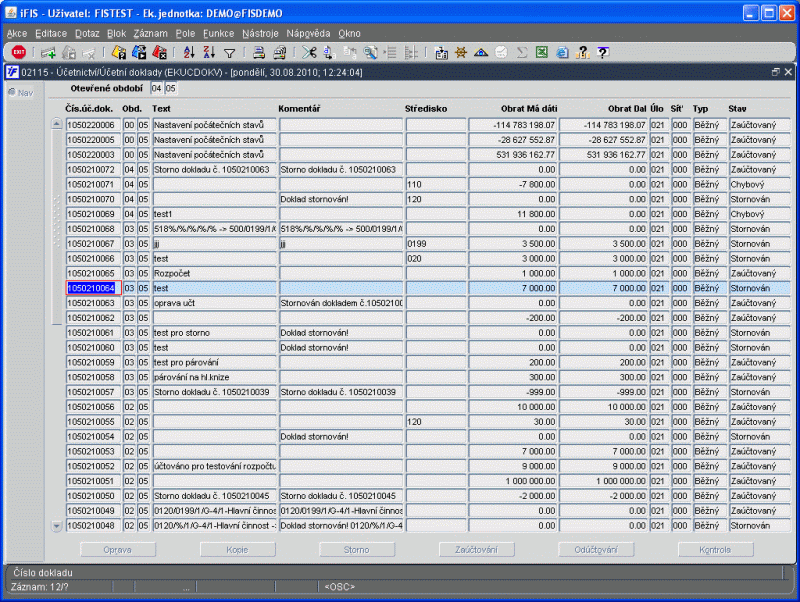The image size is (800, 602).
Task: Click the Kontrola button
Action: [715, 549]
